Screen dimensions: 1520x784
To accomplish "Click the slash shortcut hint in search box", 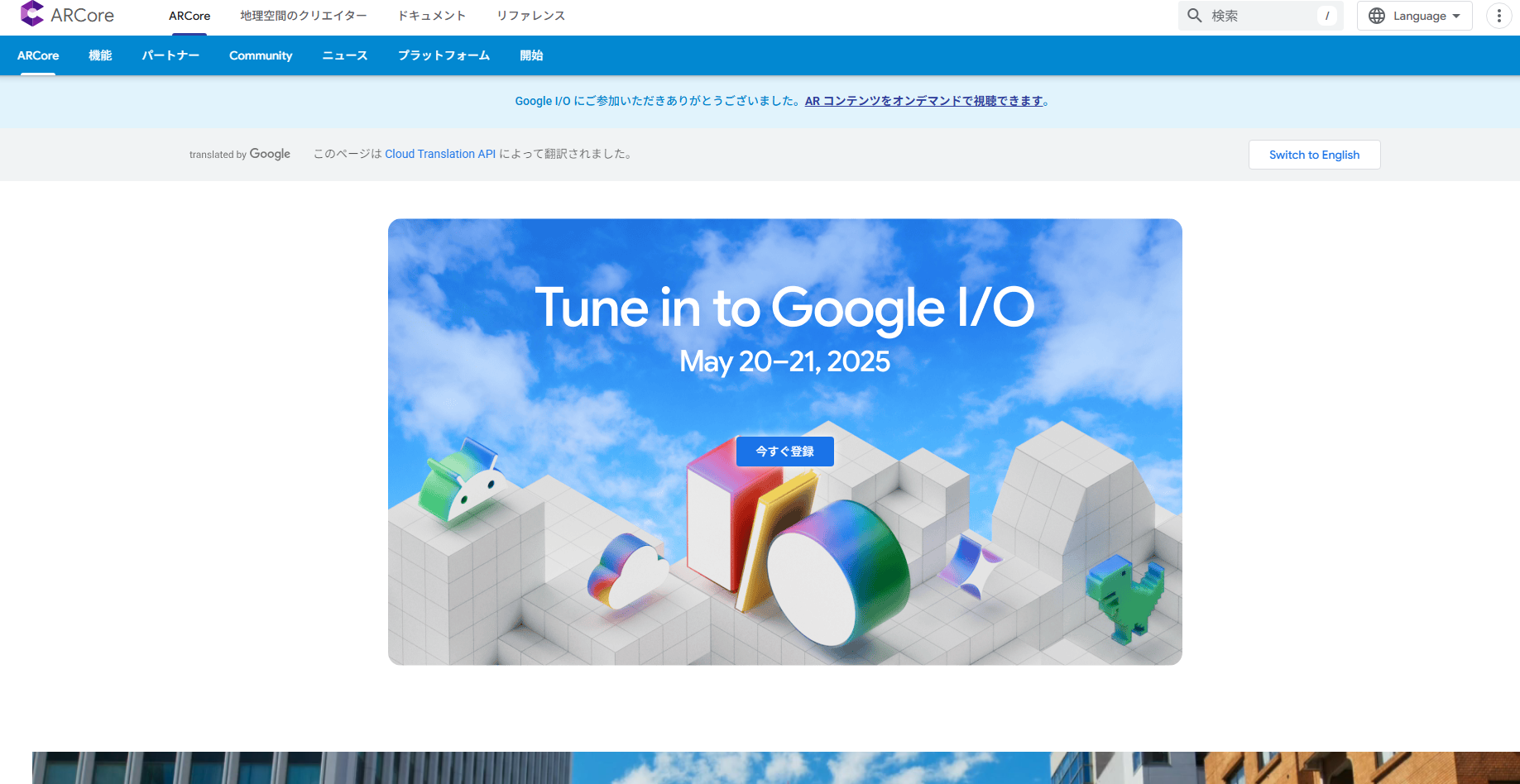I will (x=1327, y=16).
